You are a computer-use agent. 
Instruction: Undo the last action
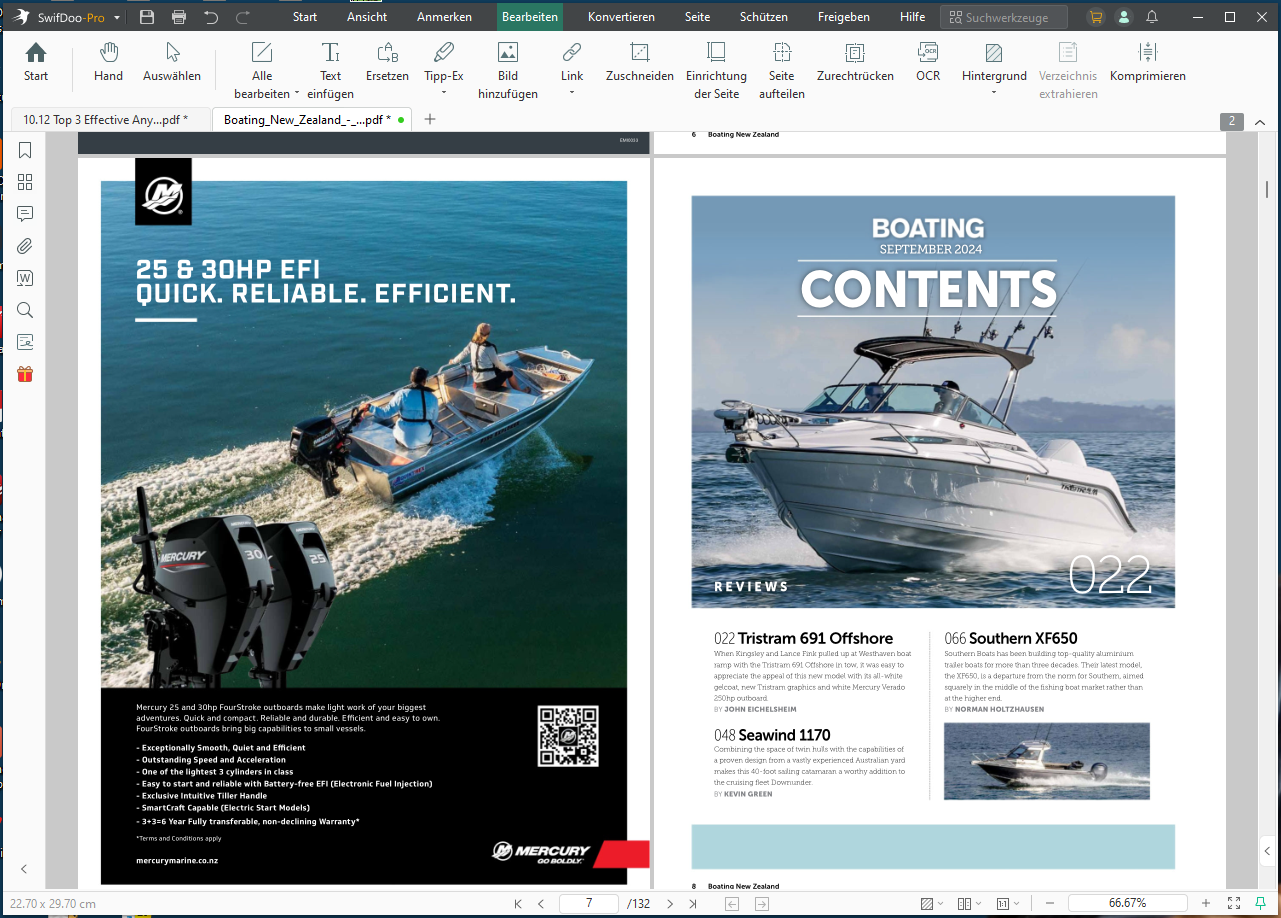(211, 17)
